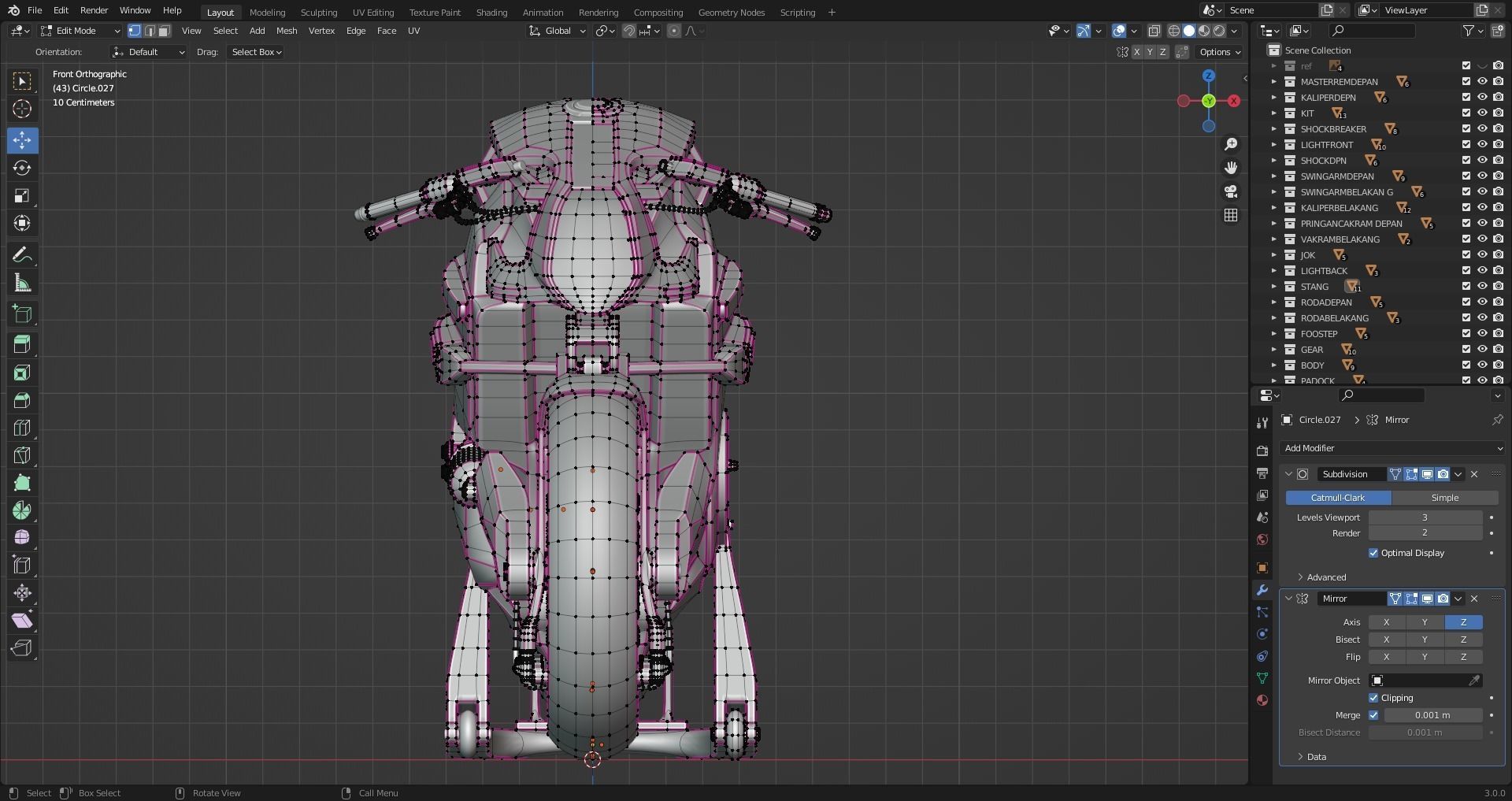1512x801 pixels.
Task: Select Catmull-Clark subdivision type
Action: [x=1338, y=498]
